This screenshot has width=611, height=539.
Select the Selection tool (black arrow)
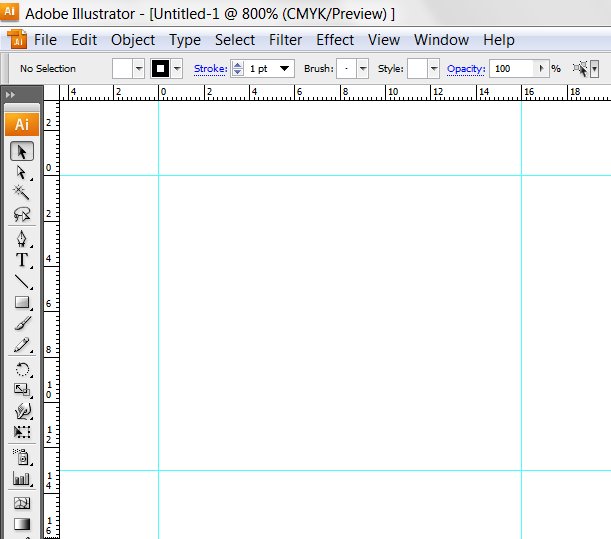(x=22, y=151)
